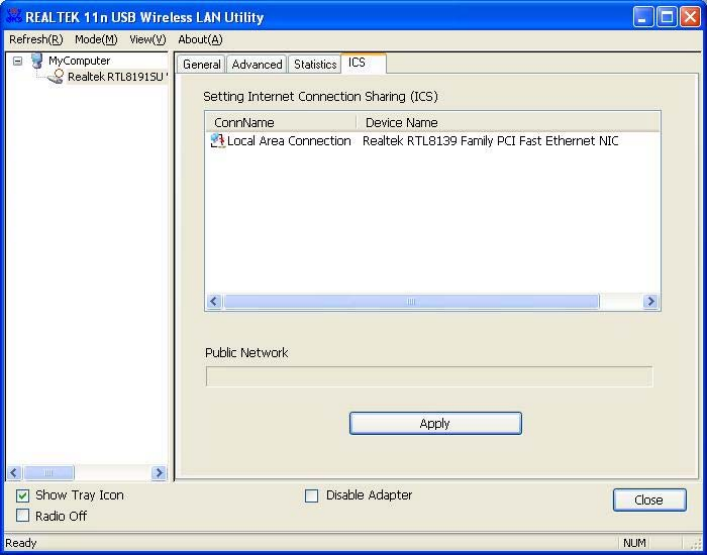Close the window with the red X

pyautogui.click(x=690, y=17)
